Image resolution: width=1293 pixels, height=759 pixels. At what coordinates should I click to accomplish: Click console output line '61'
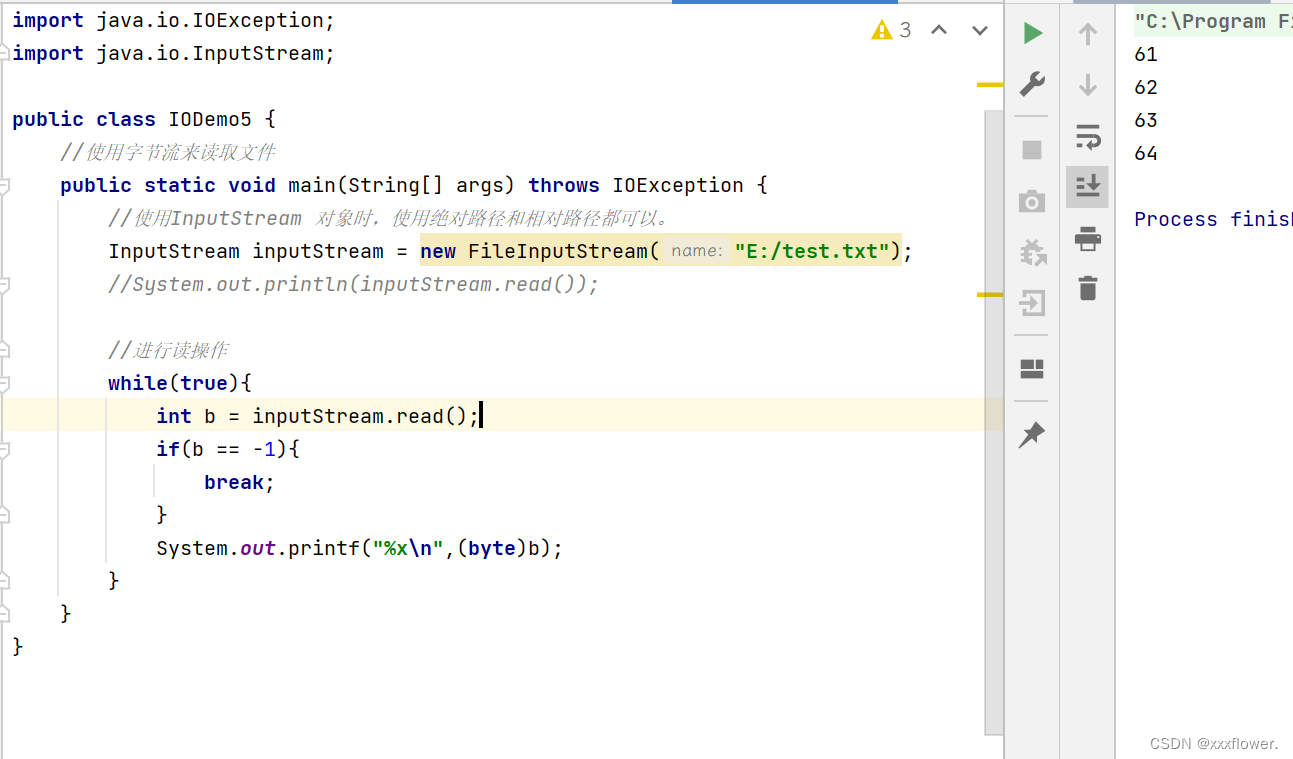1146,54
